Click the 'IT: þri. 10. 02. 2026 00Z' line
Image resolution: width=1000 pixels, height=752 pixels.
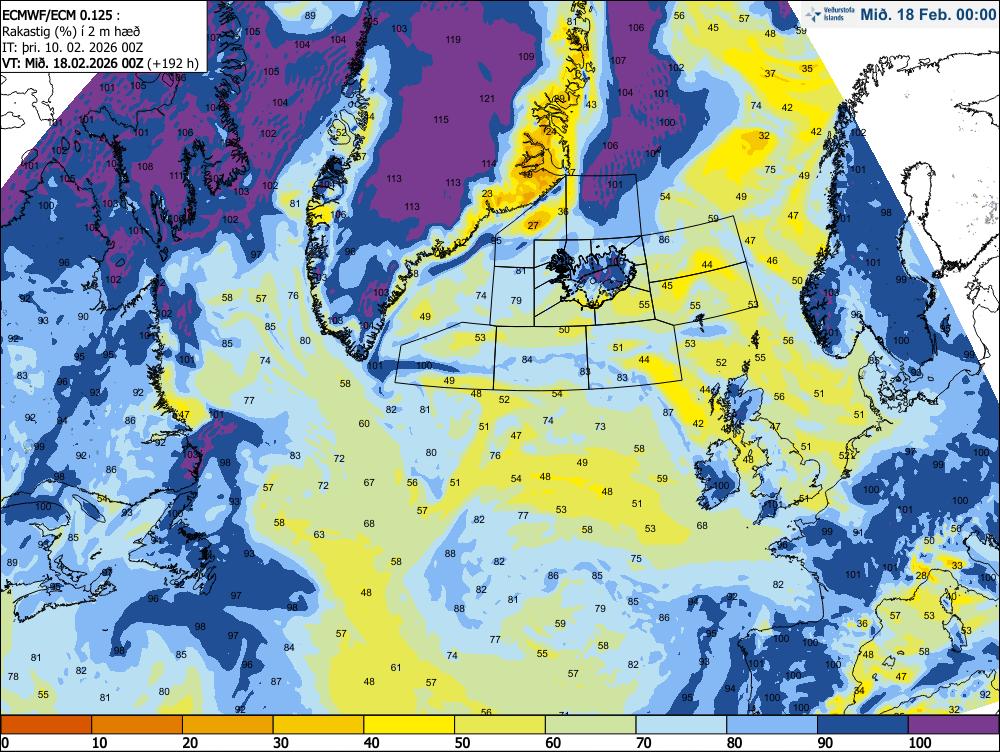point(73,47)
